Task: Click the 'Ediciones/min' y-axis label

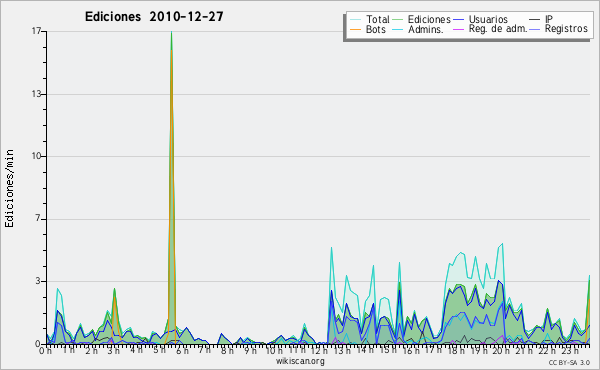Action: point(9,188)
